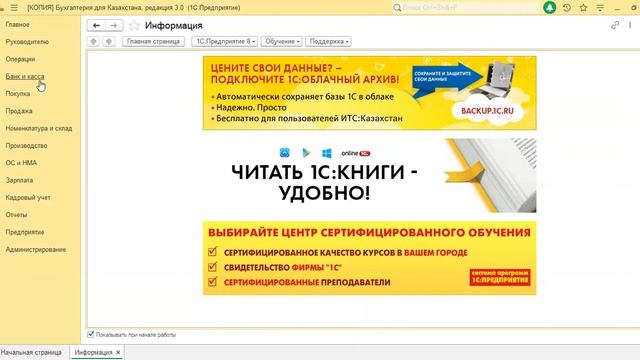
Task: Click into the search input field
Action: click(x=469, y=7)
